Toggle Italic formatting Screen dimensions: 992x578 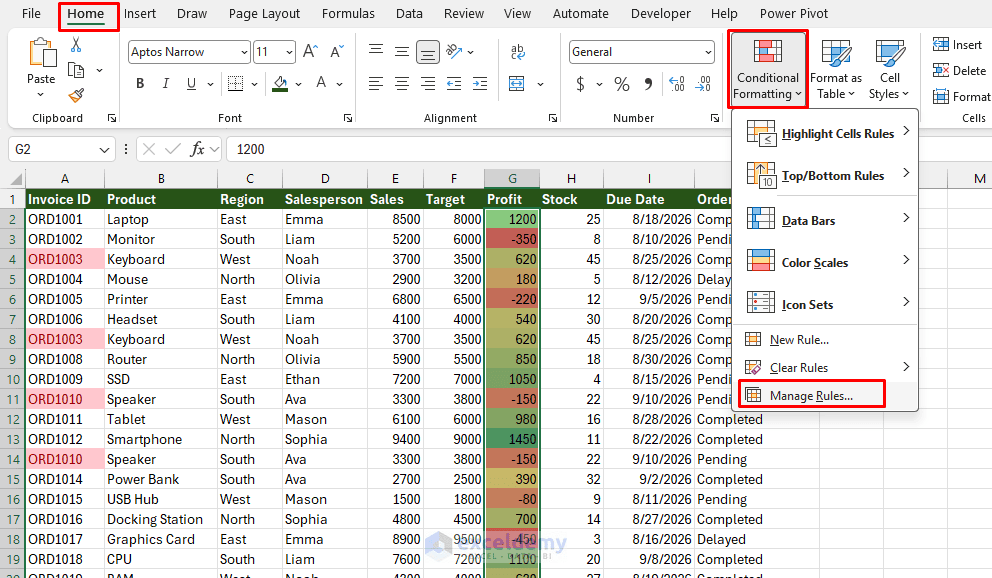(166, 83)
